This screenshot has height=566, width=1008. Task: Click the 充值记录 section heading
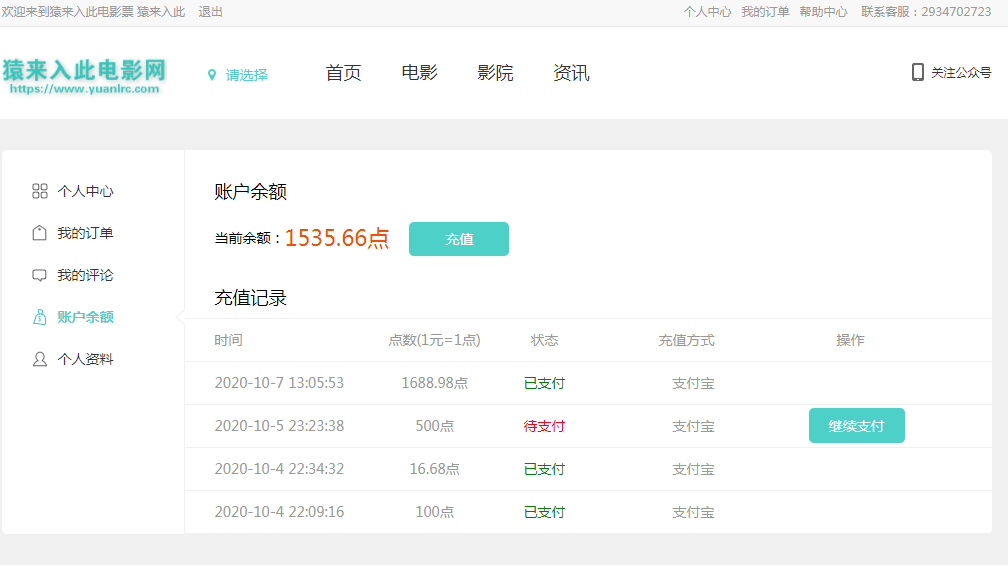coord(250,298)
